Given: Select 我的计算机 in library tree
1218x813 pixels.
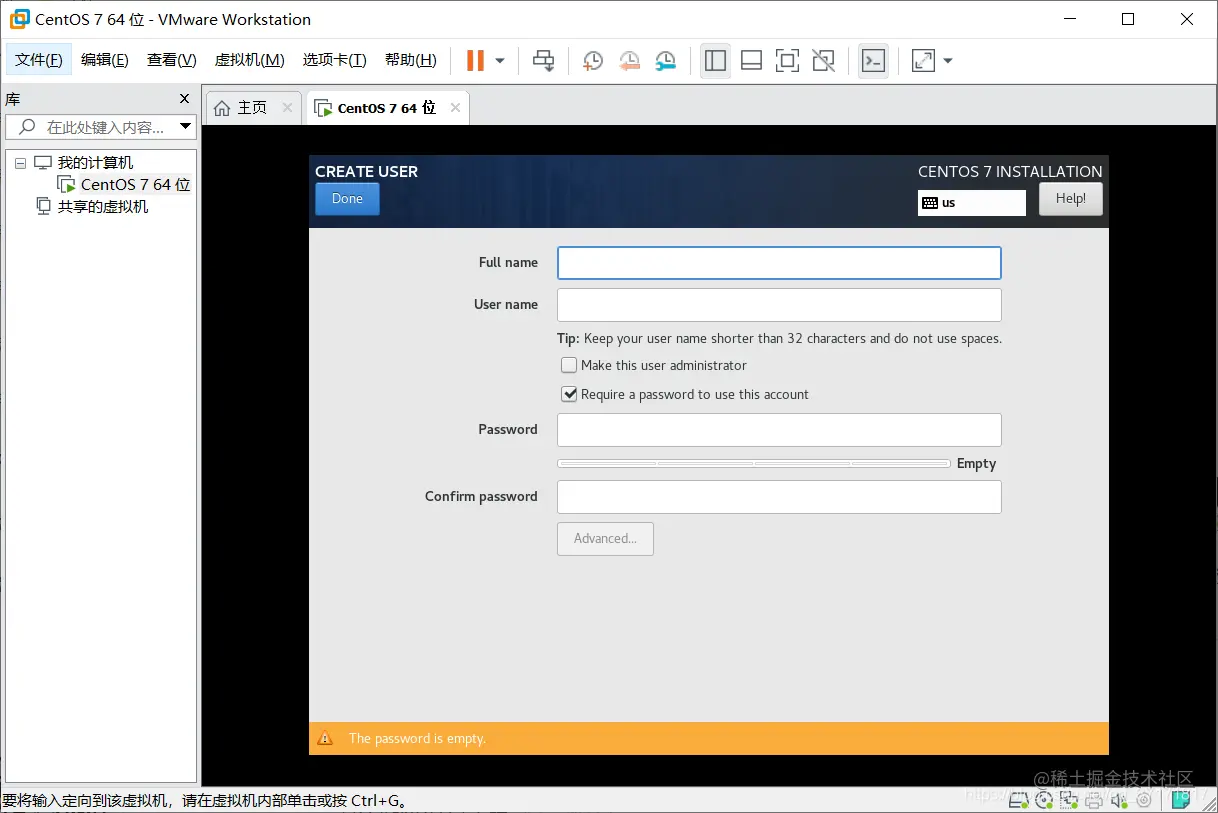Looking at the screenshot, I should pos(95,163).
